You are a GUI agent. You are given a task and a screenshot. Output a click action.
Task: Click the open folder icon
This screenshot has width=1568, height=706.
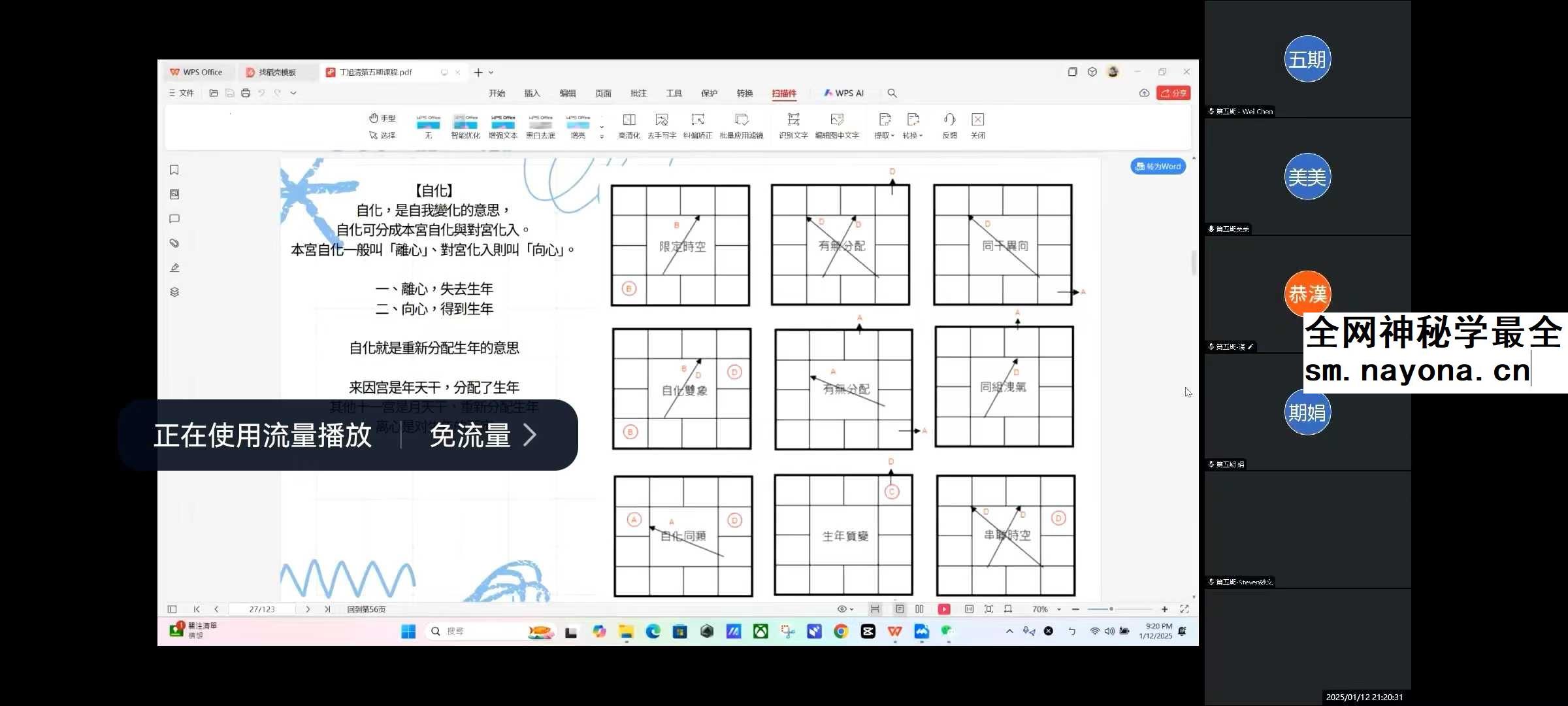coord(214,93)
